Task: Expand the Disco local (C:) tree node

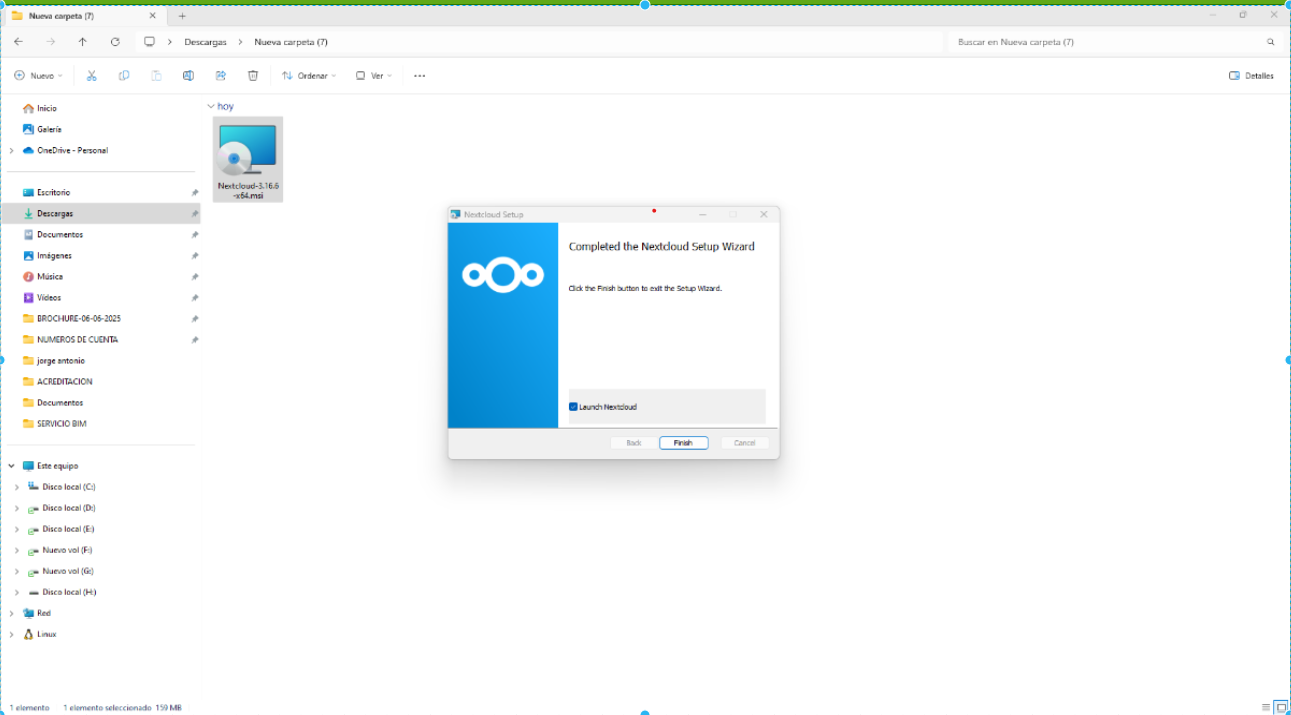Action: (16, 487)
